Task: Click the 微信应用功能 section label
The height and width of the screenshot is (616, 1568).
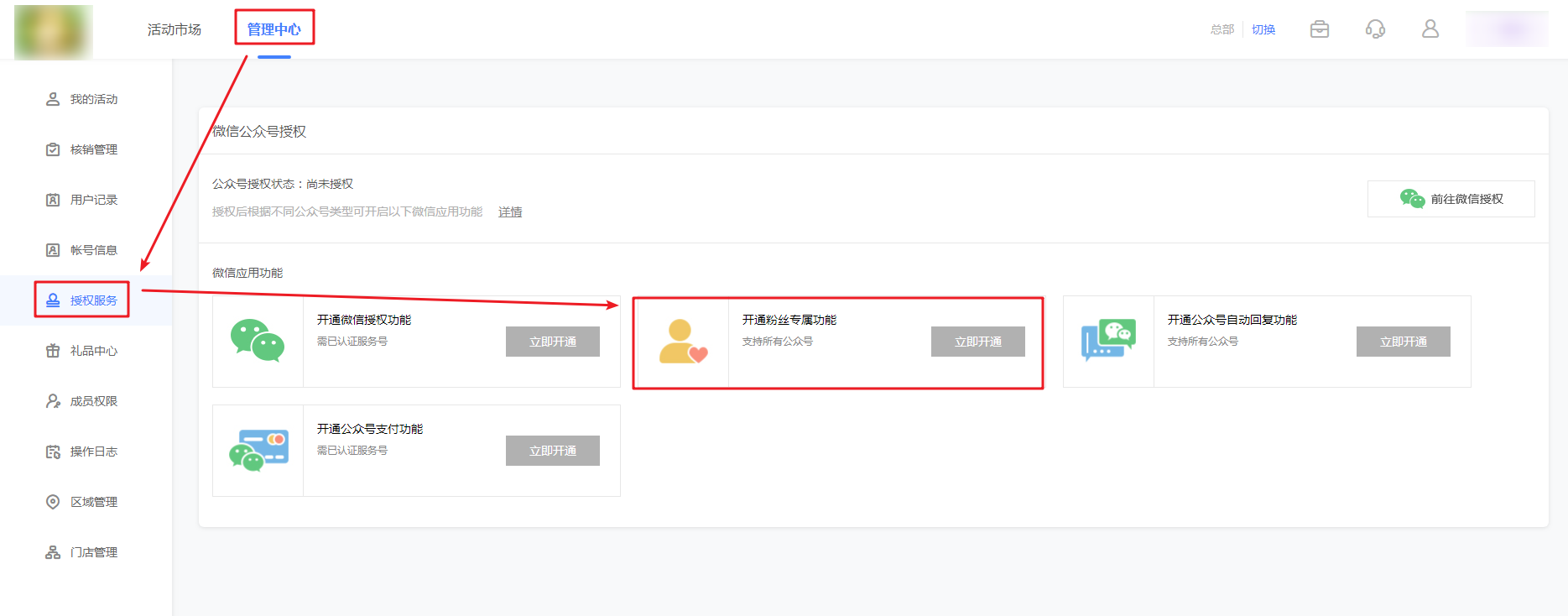Action: 247,273
